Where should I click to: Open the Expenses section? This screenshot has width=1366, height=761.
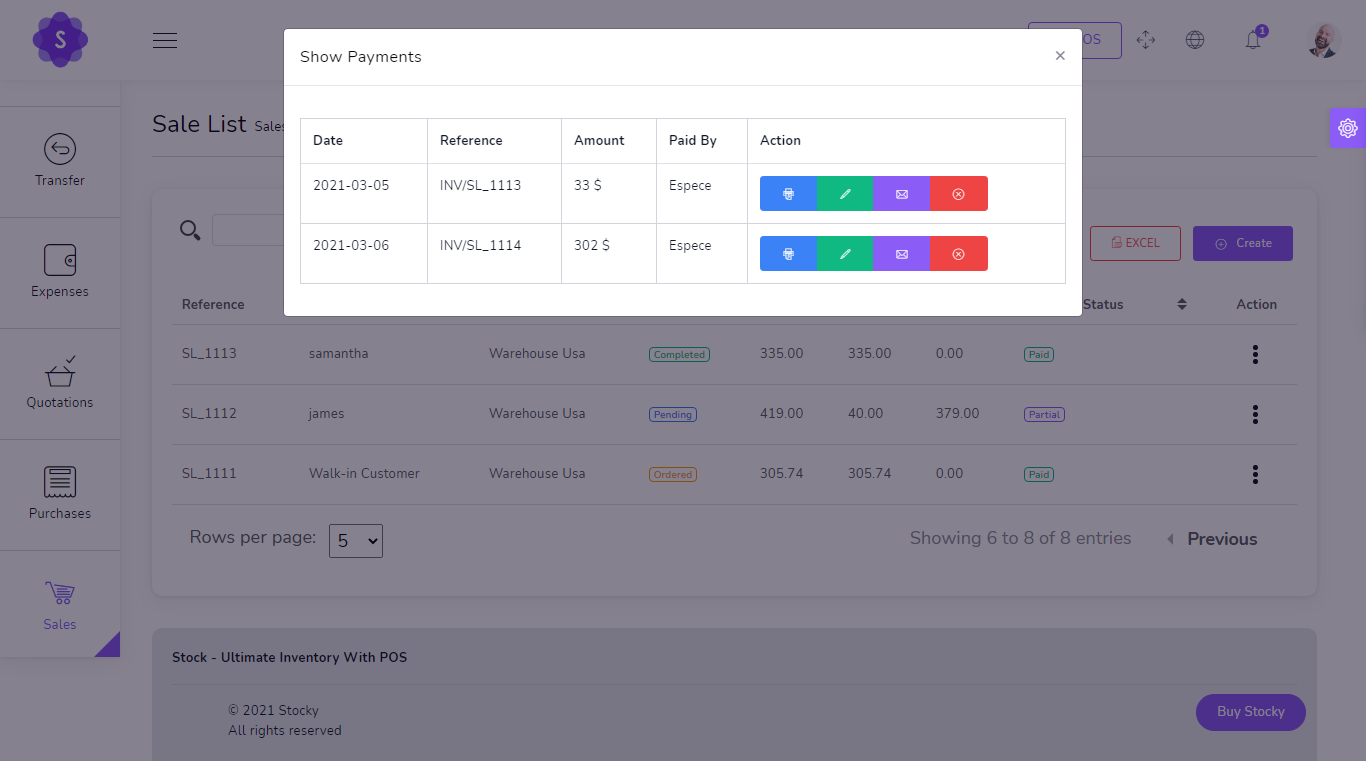pos(60,273)
